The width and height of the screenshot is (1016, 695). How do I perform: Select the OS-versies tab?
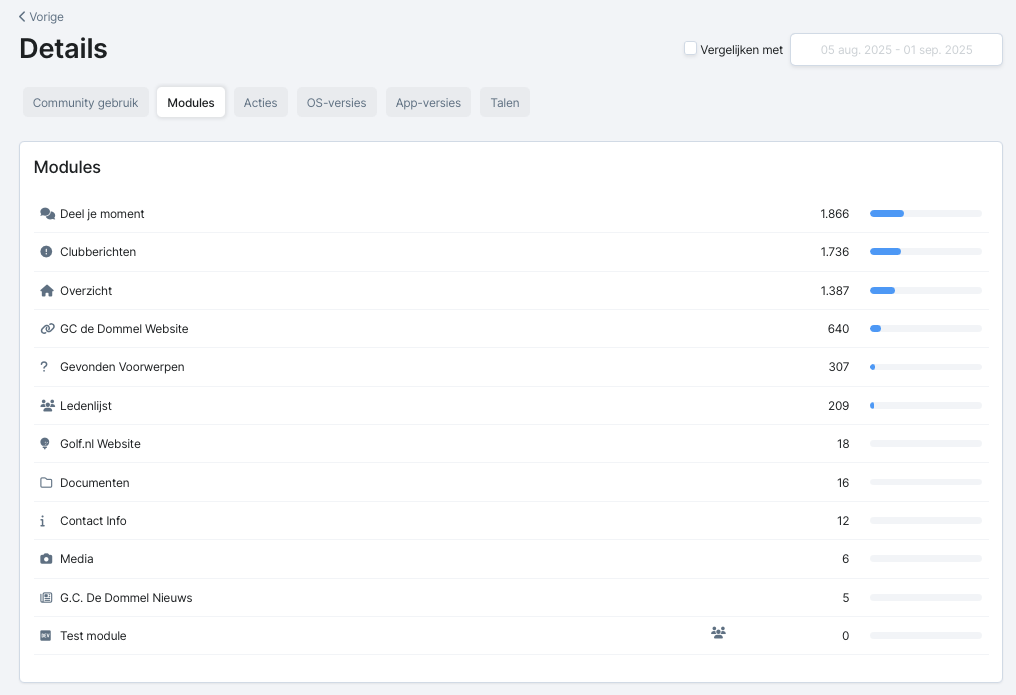(336, 103)
